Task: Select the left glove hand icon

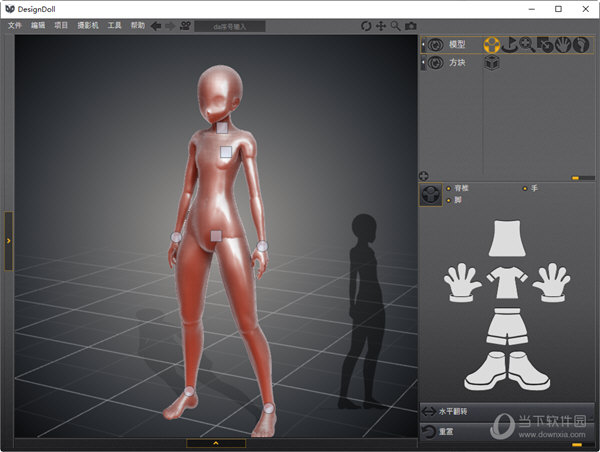Action: [x=462, y=282]
